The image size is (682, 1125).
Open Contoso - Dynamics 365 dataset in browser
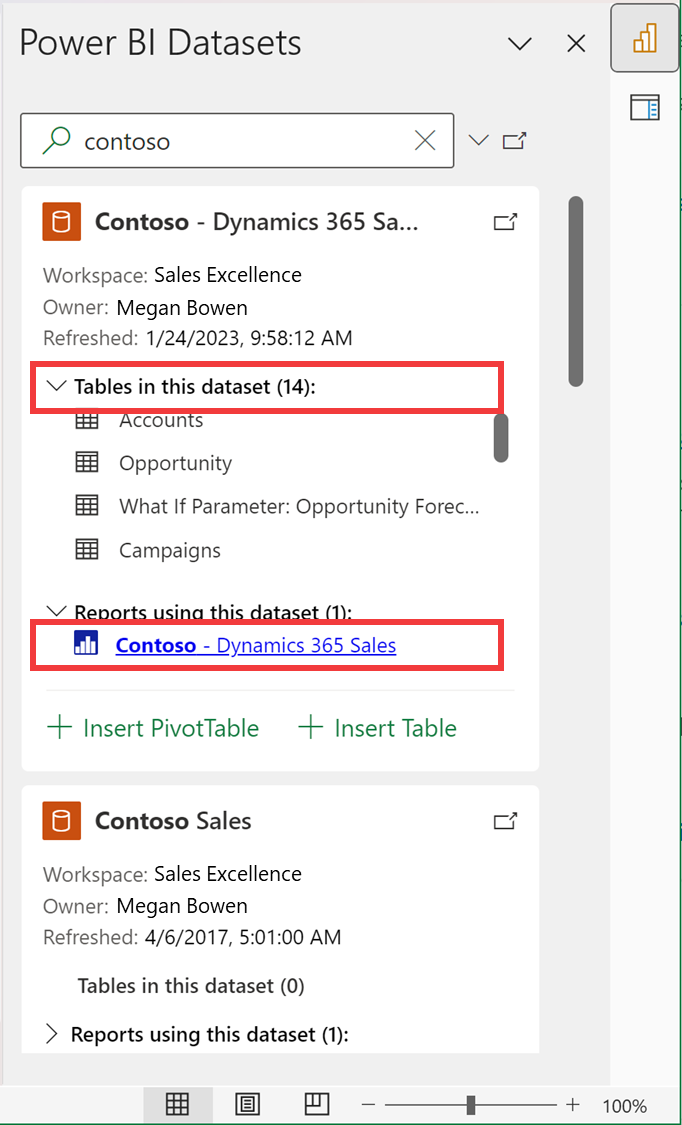(505, 222)
